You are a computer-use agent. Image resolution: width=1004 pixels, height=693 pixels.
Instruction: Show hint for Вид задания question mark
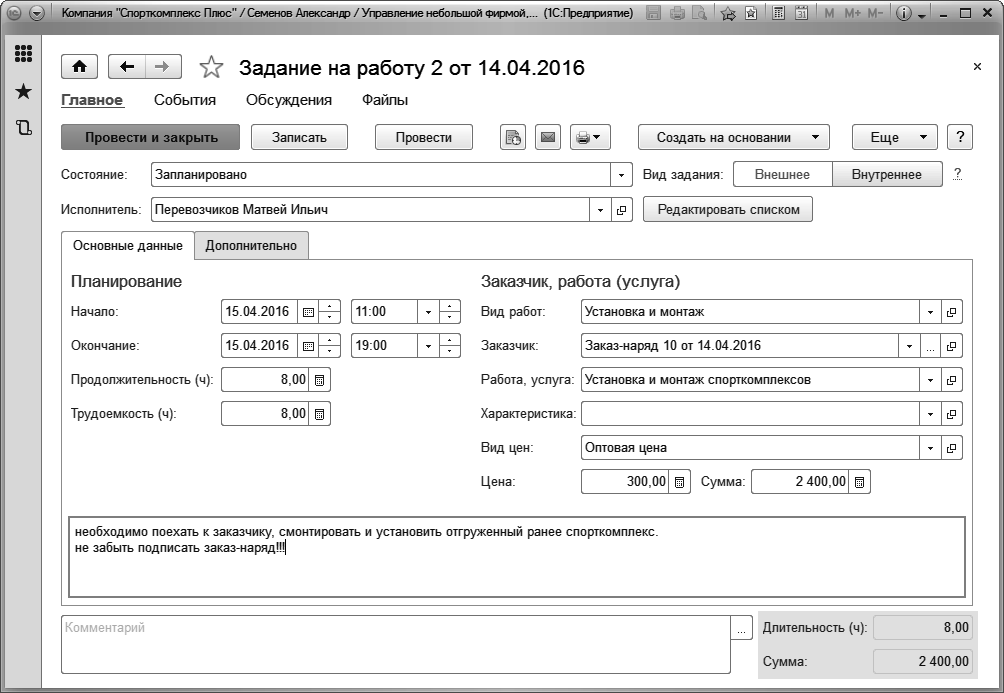957,174
